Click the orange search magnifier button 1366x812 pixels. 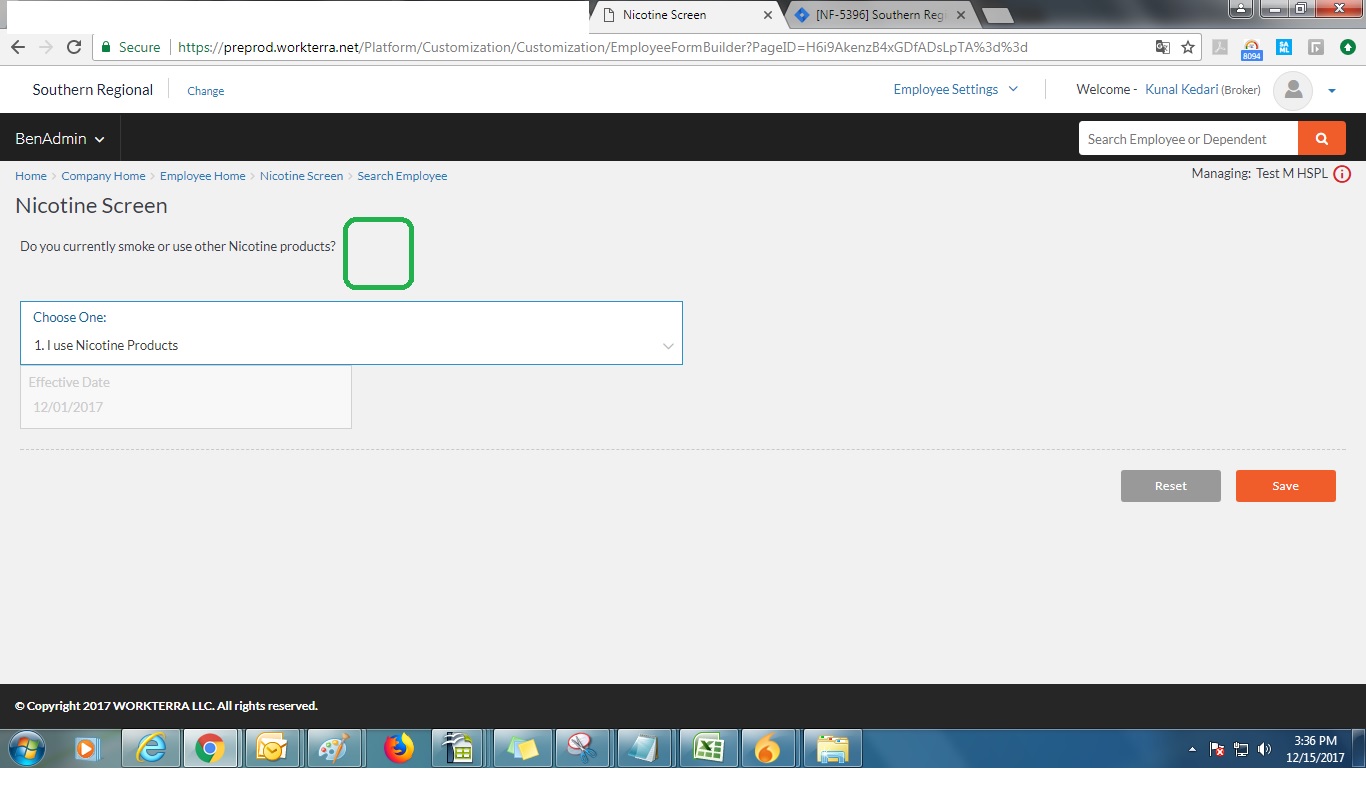[1321, 139]
